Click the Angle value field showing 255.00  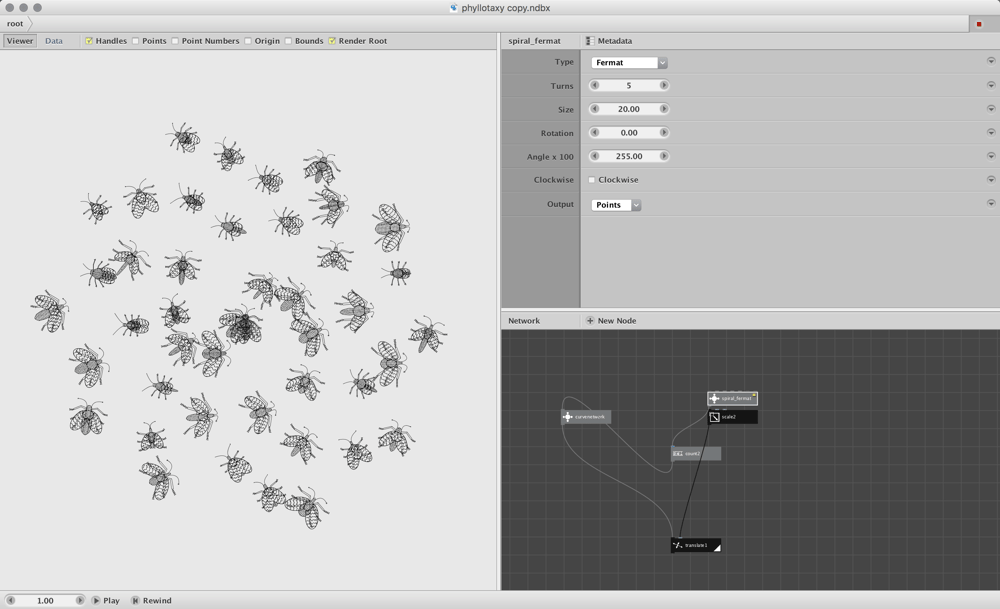[629, 156]
